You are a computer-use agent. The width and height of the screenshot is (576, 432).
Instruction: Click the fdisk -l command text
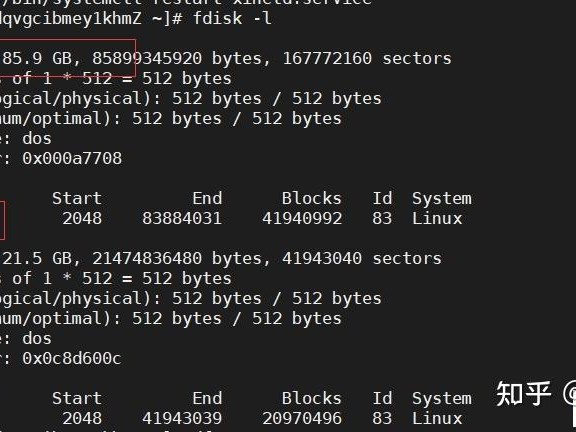point(233,18)
